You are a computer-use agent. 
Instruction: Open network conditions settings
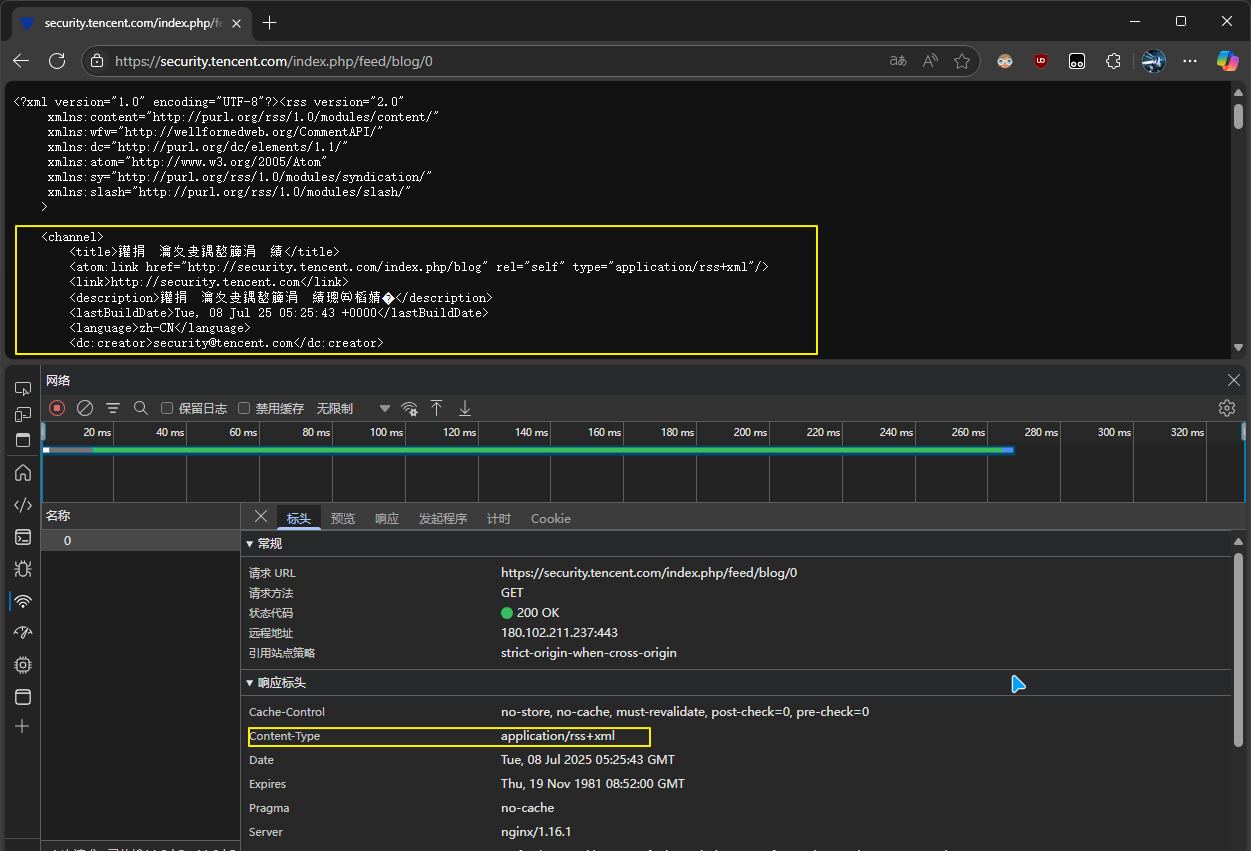[x=409, y=408]
